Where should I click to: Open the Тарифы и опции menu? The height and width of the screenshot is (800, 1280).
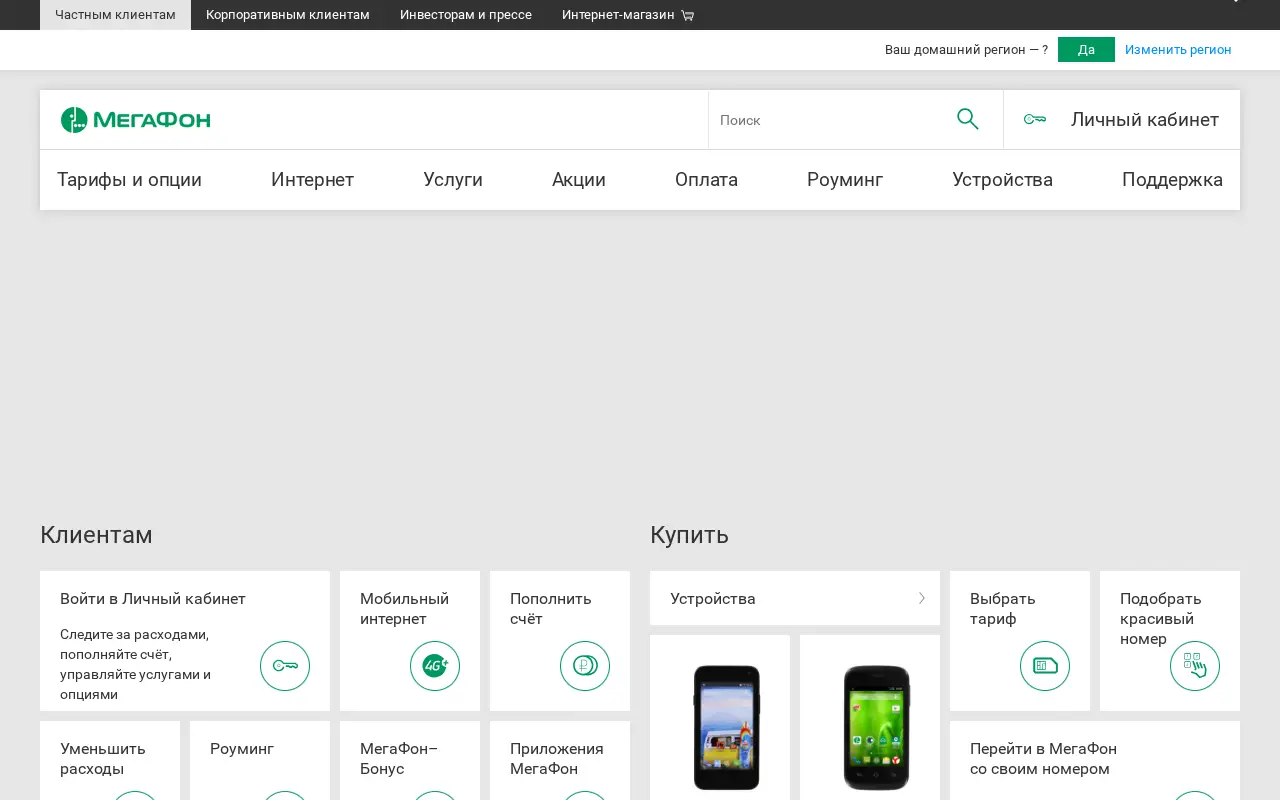click(x=129, y=180)
